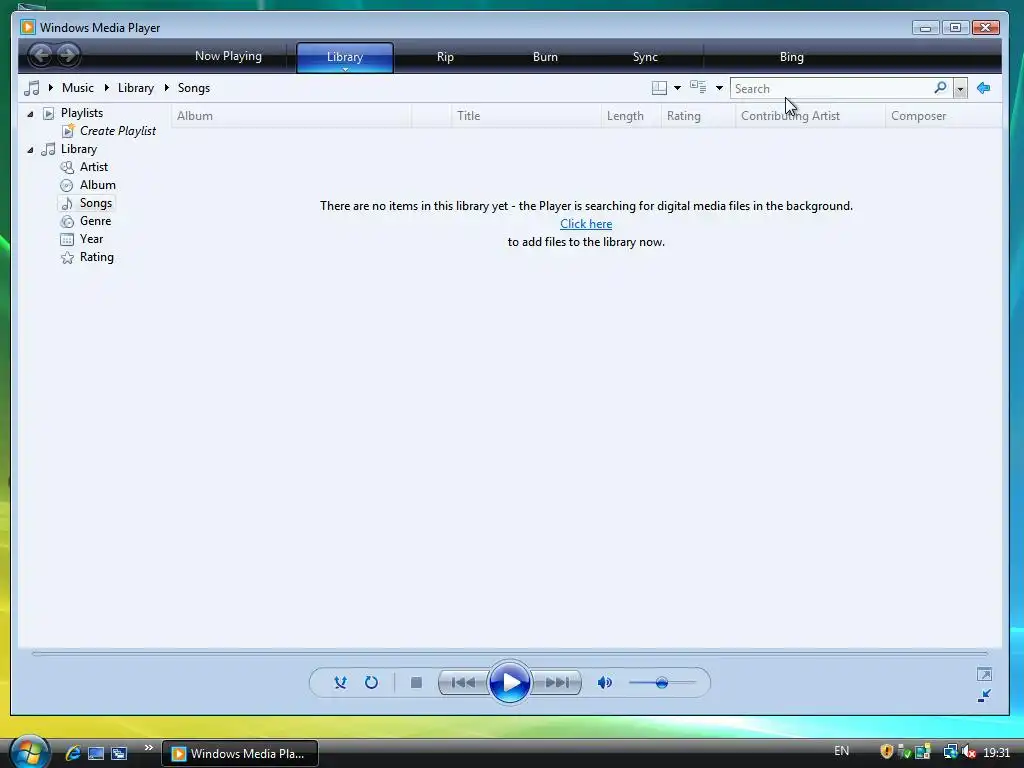Expand the arrow before Library breadcrumb
This screenshot has width=1024, height=768.
pyautogui.click(x=106, y=88)
